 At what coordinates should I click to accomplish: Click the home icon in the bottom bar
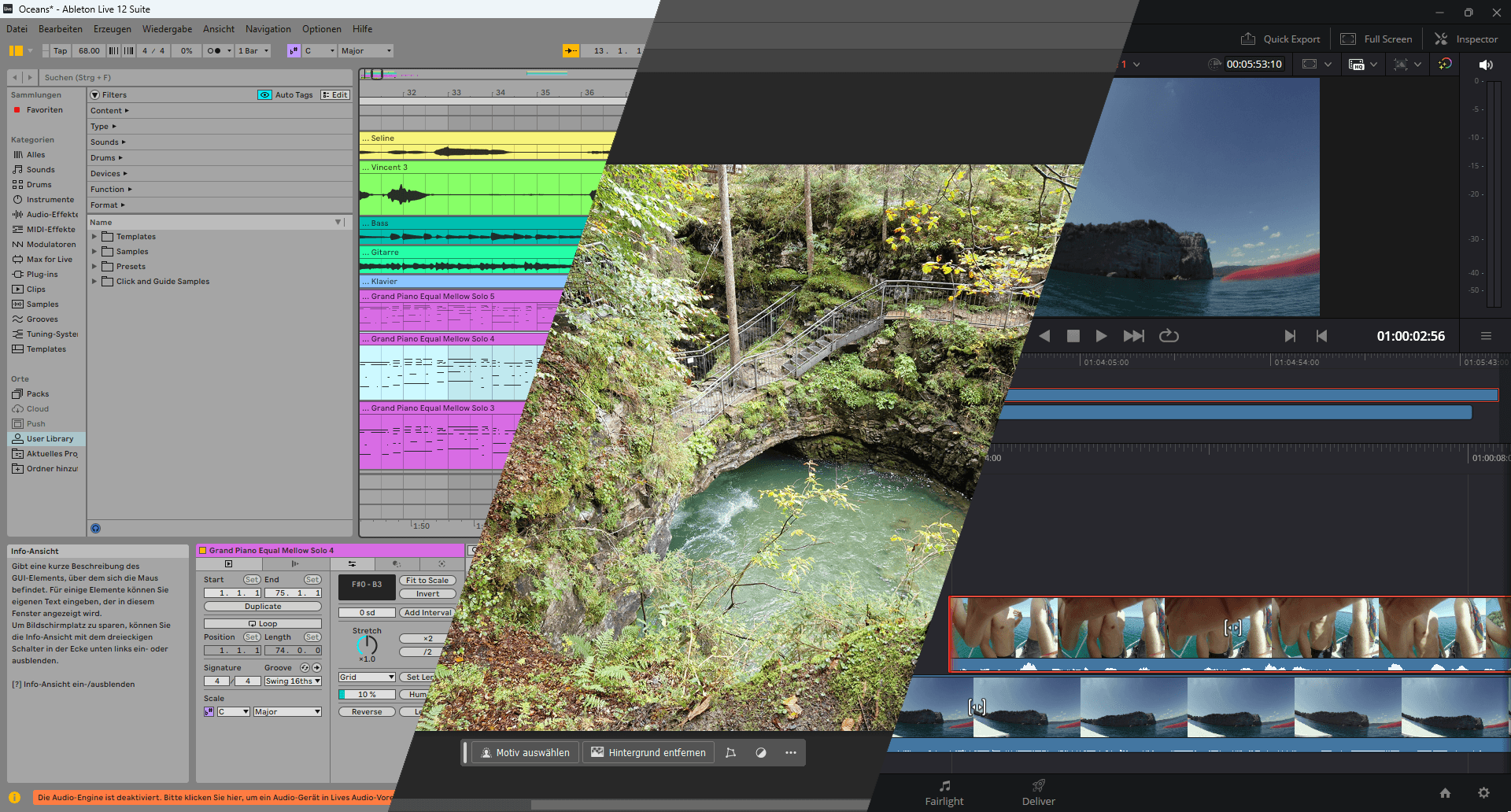(x=1445, y=793)
